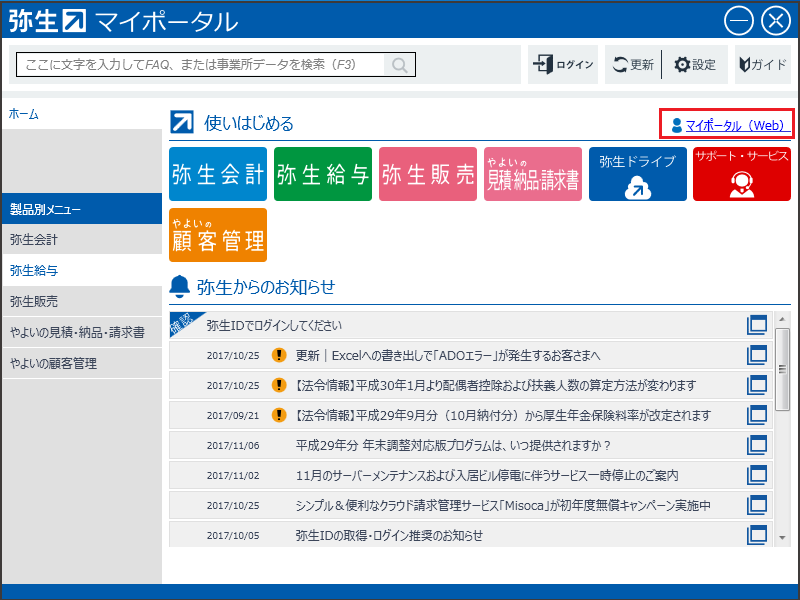
Task: Open the pink 弥生販売 tile
Action: [x=428, y=174]
